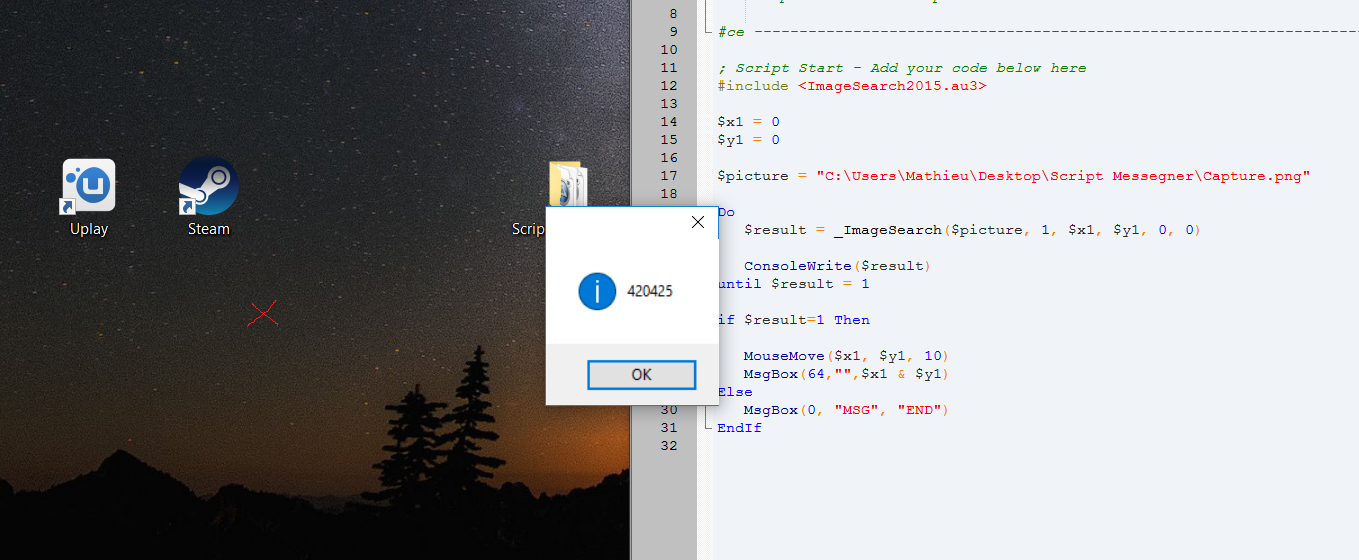Viewport: 1359px width, 560px height.
Task: Click the EndIf keyword
Action: pos(739,428)
